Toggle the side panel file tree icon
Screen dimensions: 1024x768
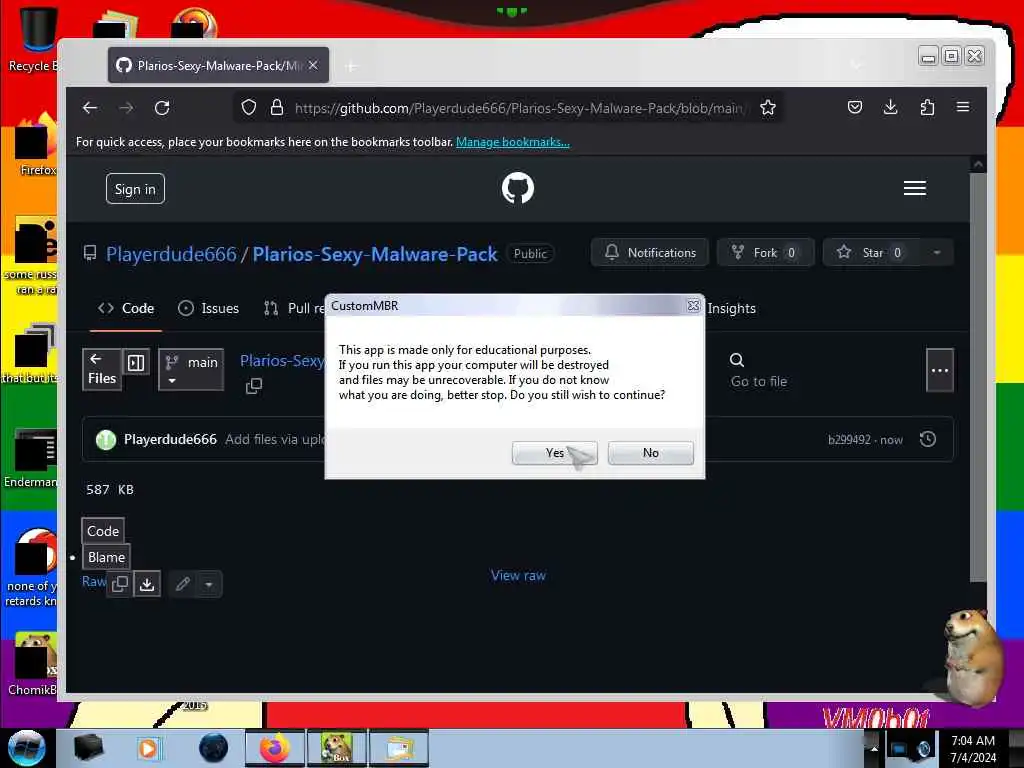click(x=136, y=362)
